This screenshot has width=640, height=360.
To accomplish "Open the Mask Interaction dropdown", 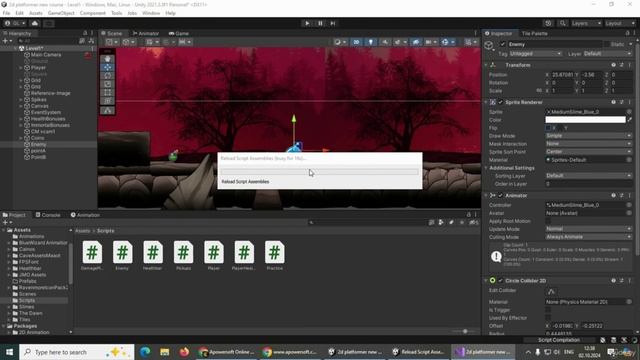I will 589,144.
